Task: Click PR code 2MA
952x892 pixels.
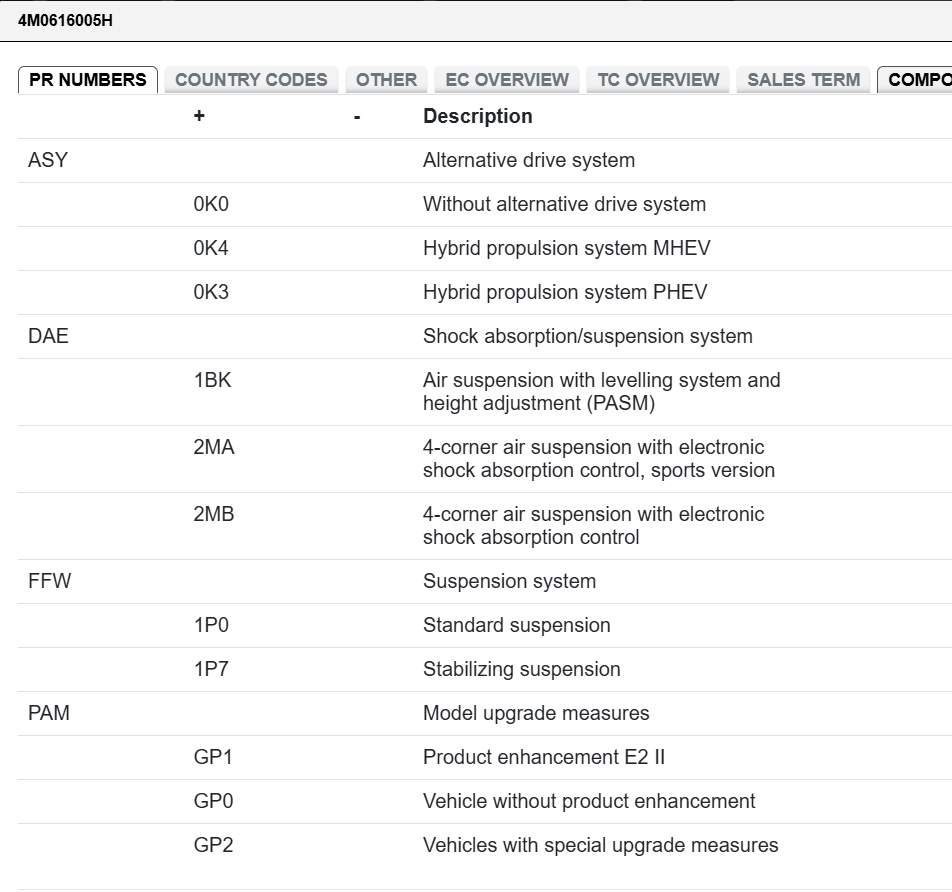Action: 214,447
